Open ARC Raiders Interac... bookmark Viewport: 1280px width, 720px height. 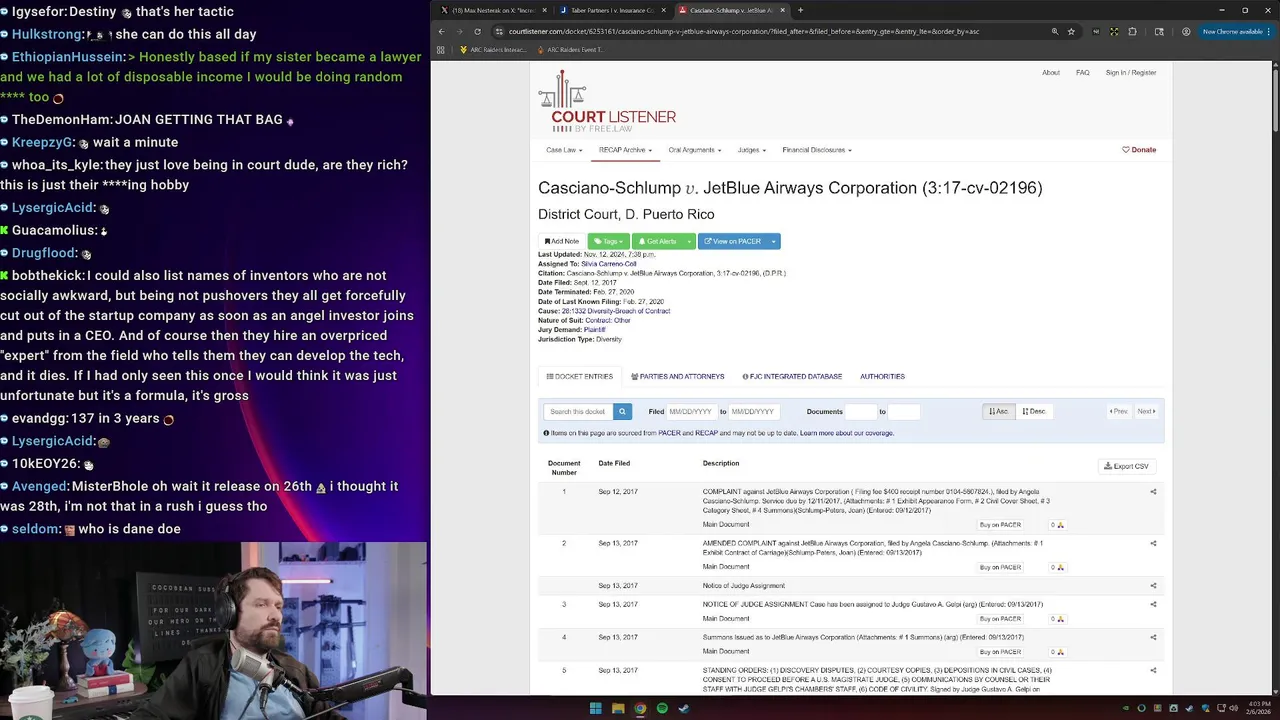click(493, 49)
